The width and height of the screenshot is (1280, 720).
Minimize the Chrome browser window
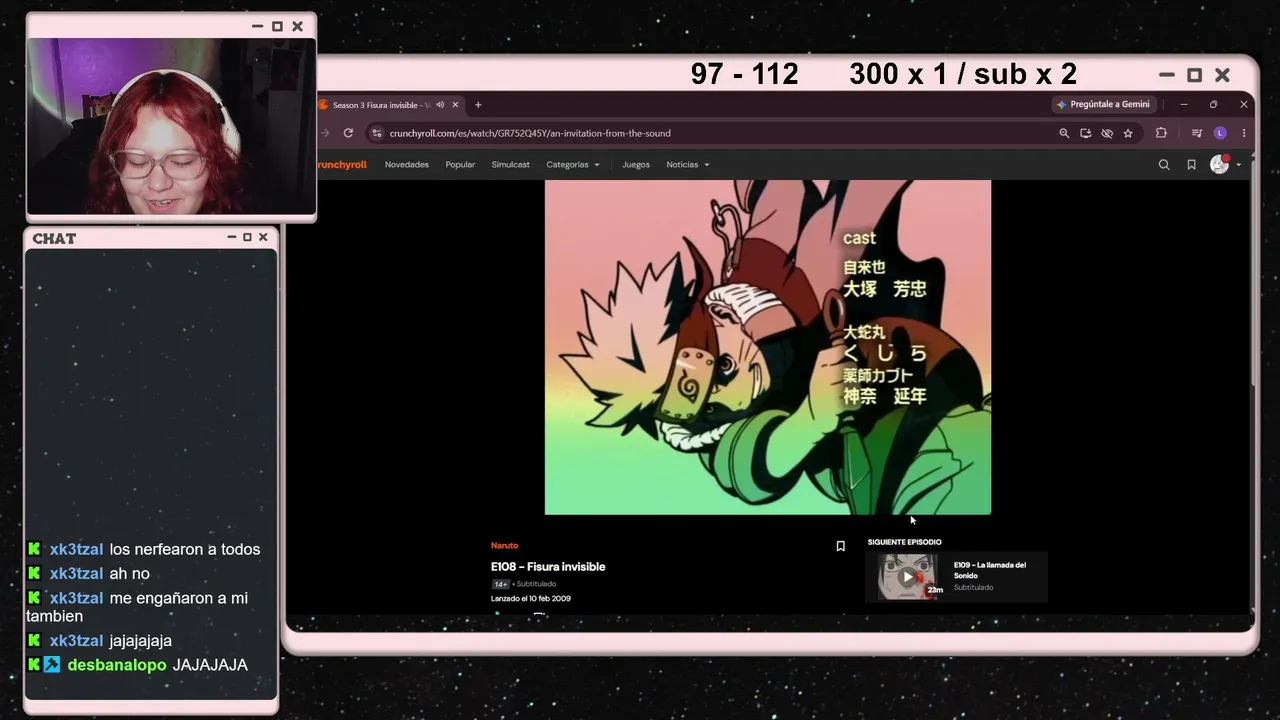1183,104
